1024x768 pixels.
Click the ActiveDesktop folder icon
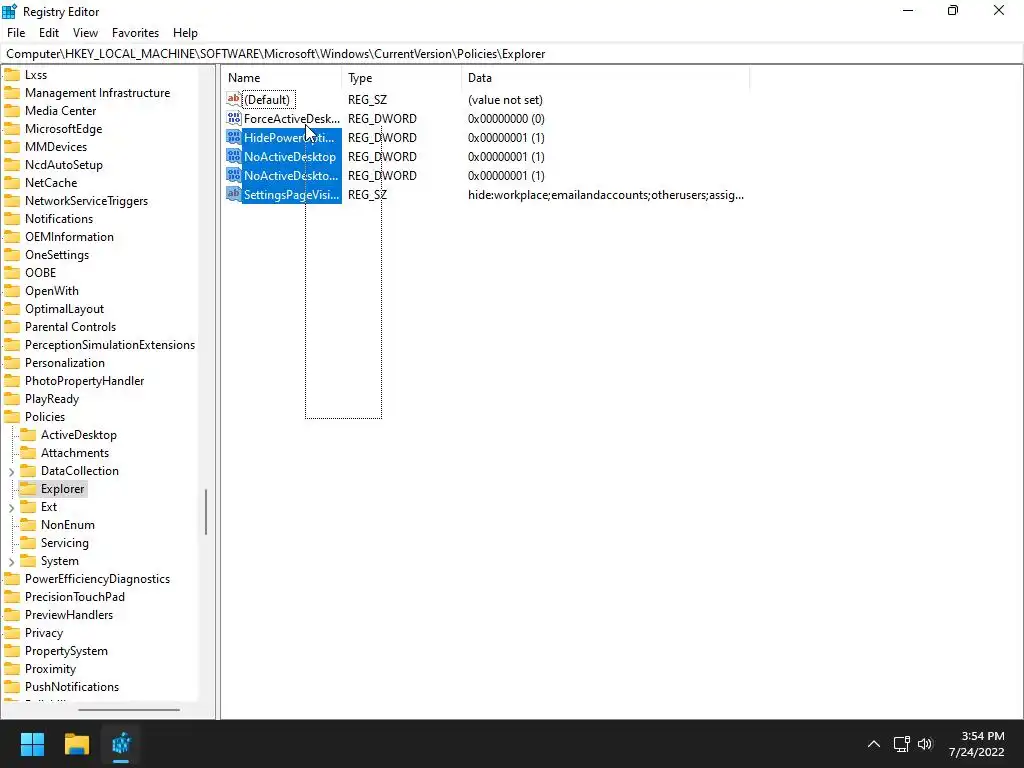[x=28, y=435]
